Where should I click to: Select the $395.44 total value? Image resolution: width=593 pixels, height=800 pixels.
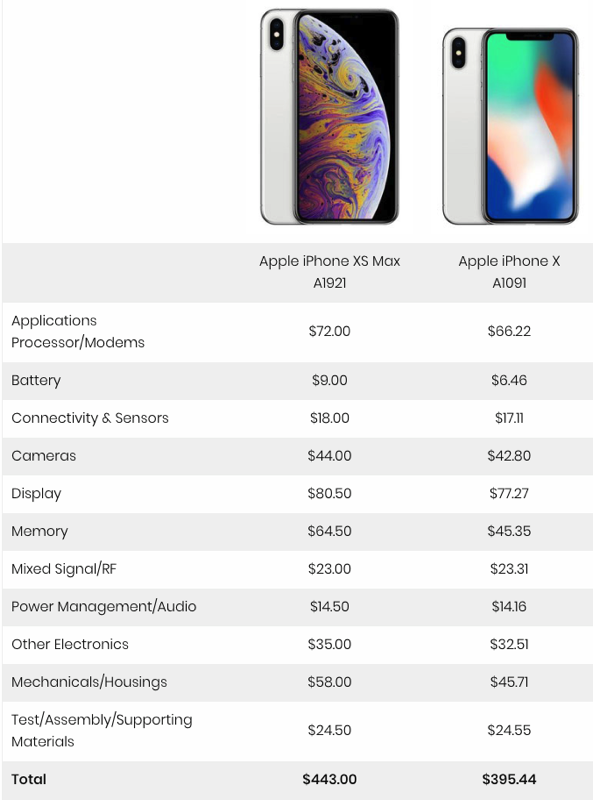(x=509, y=779)
